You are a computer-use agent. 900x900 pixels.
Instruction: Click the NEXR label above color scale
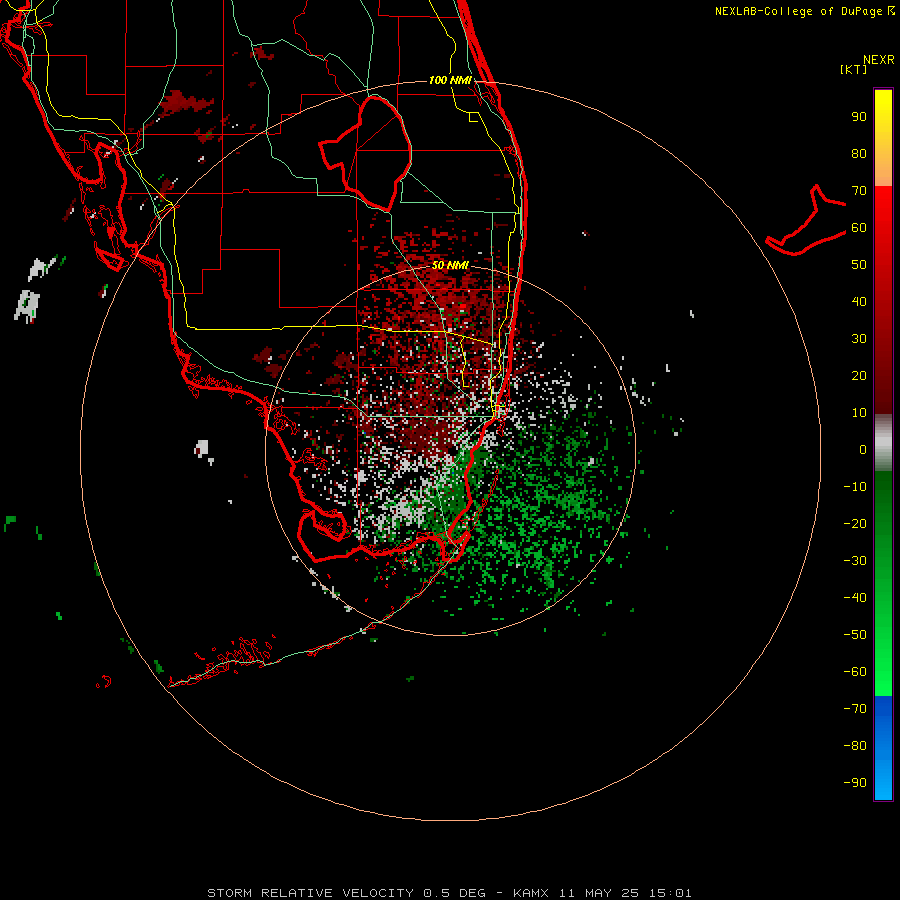(x=878, y=60)
